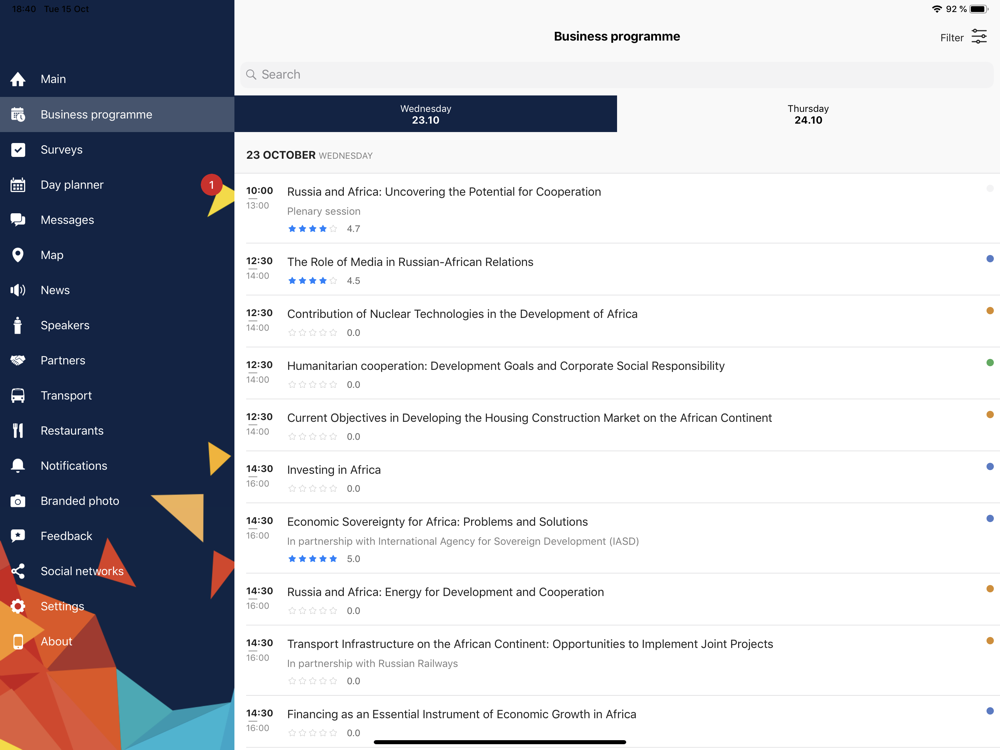Screen dimensions: 1000x750
Task: Open the red Day planner badge
Action: pos(212,185)
